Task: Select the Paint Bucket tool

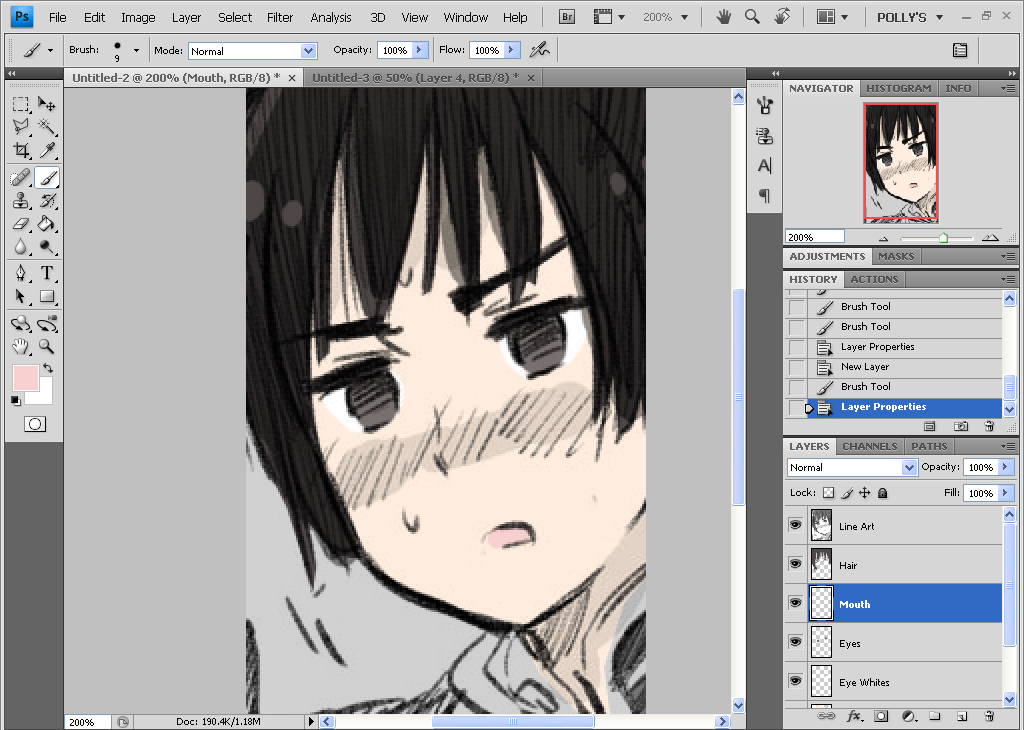Action: pyautogui.click(x=46, y=223)
